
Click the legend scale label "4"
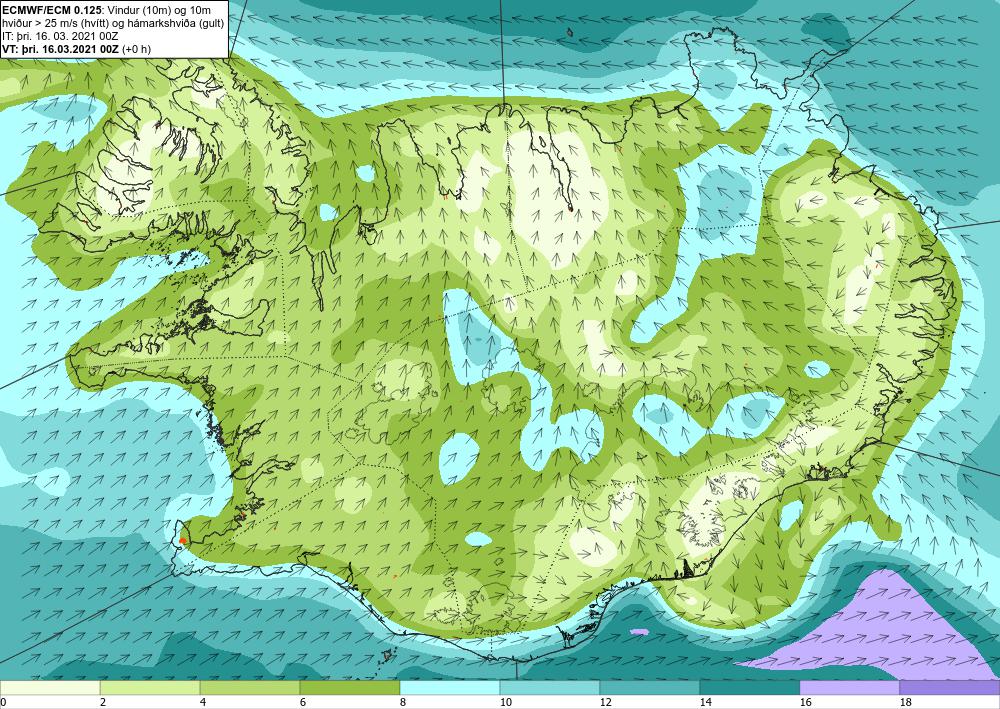[x=203, y=703]
